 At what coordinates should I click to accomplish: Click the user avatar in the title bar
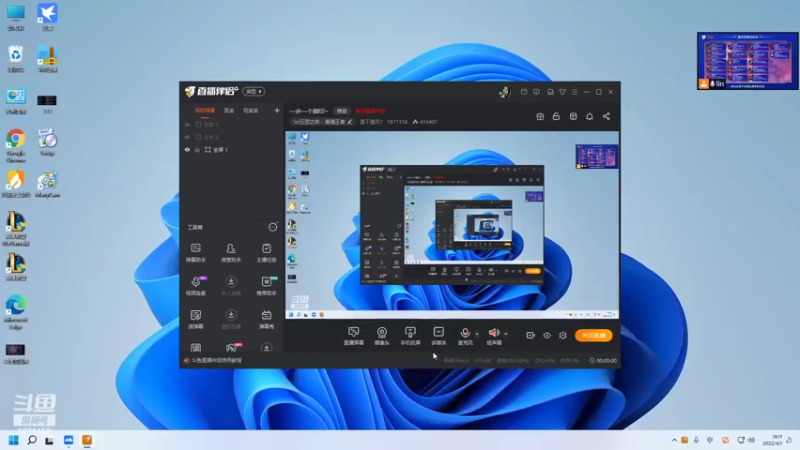[505, 92]
